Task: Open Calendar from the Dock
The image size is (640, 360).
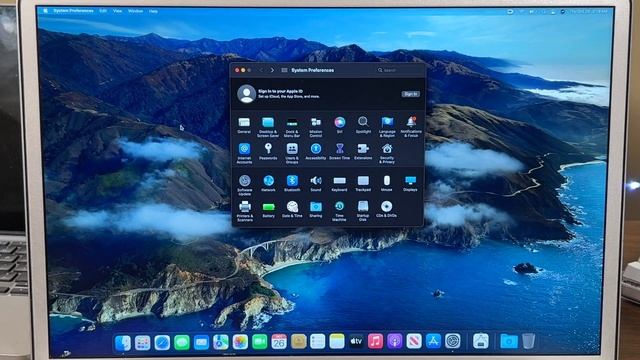Action: click(279, 342)
